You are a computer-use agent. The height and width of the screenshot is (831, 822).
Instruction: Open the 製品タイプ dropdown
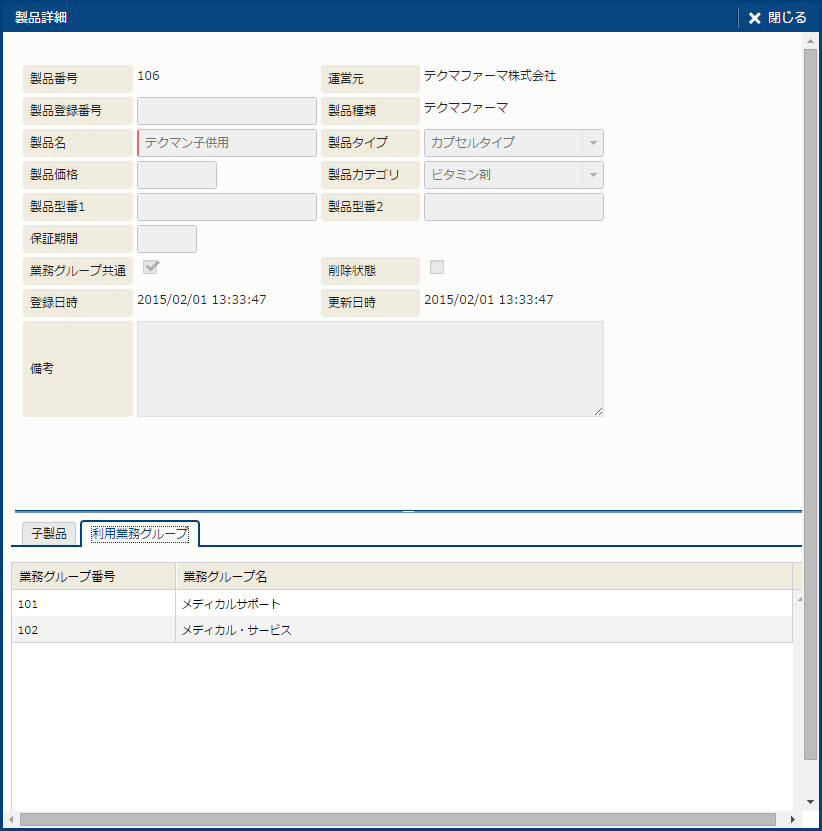[x=592, y=143]
